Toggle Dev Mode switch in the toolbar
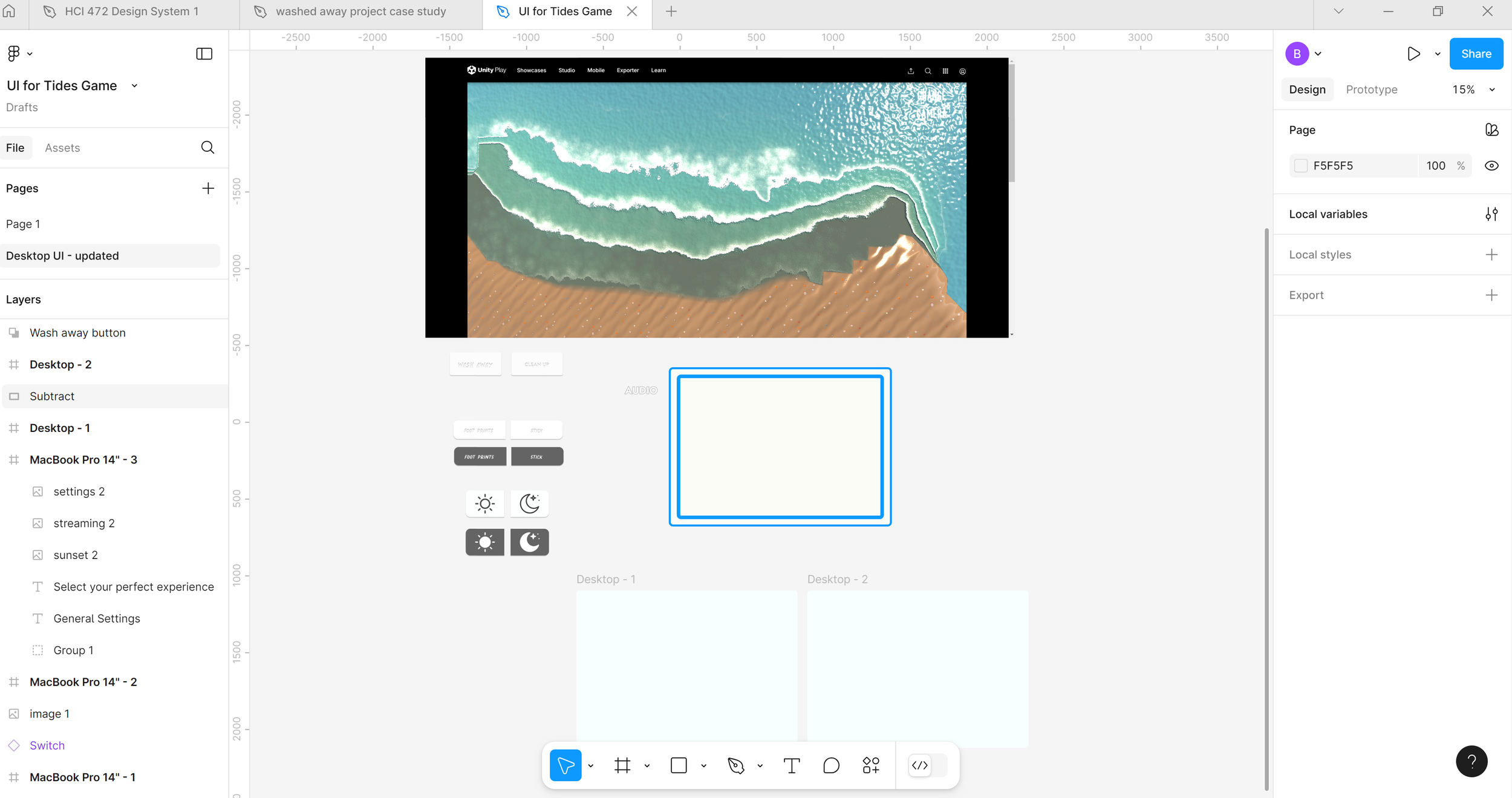1512x798 pixels. tap(927, 765)
